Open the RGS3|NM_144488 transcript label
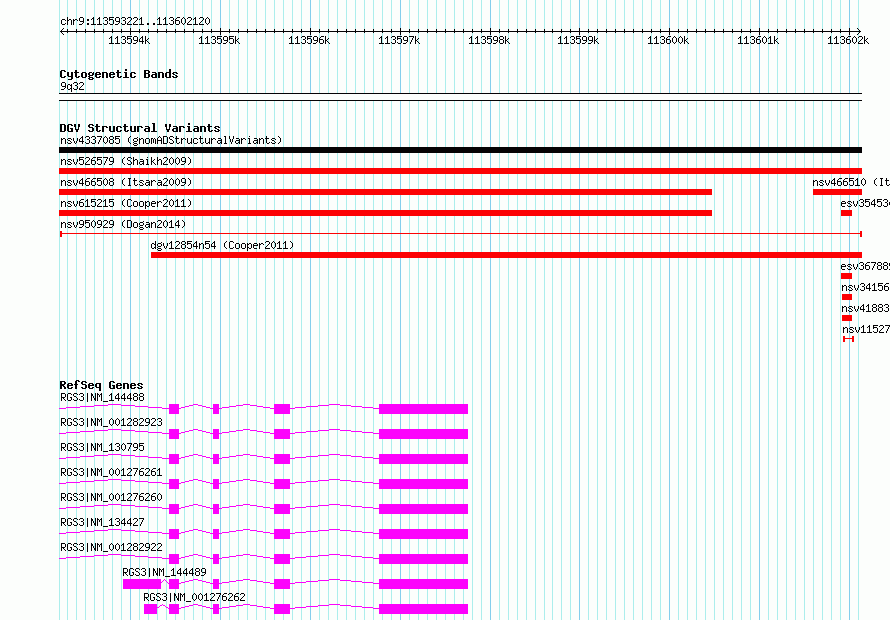The width and height of the screenshot is (890, 620). coord(102,397)
